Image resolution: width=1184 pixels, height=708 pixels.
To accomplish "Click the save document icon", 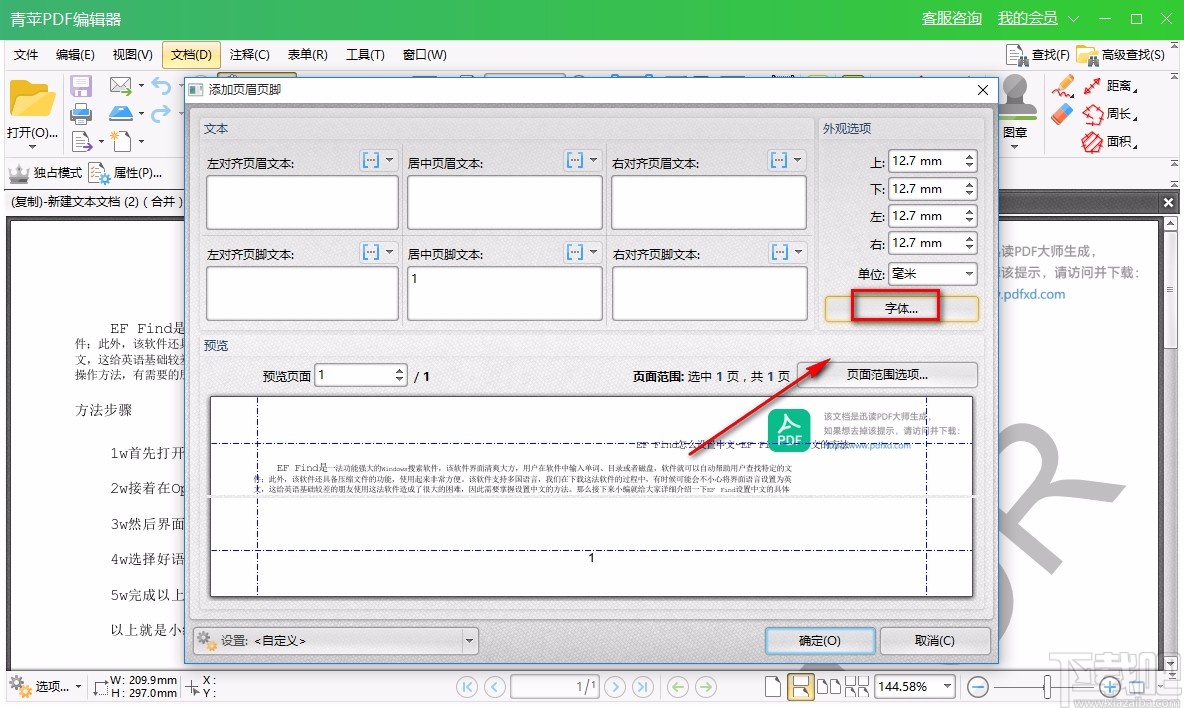I will tap(79, 86).
